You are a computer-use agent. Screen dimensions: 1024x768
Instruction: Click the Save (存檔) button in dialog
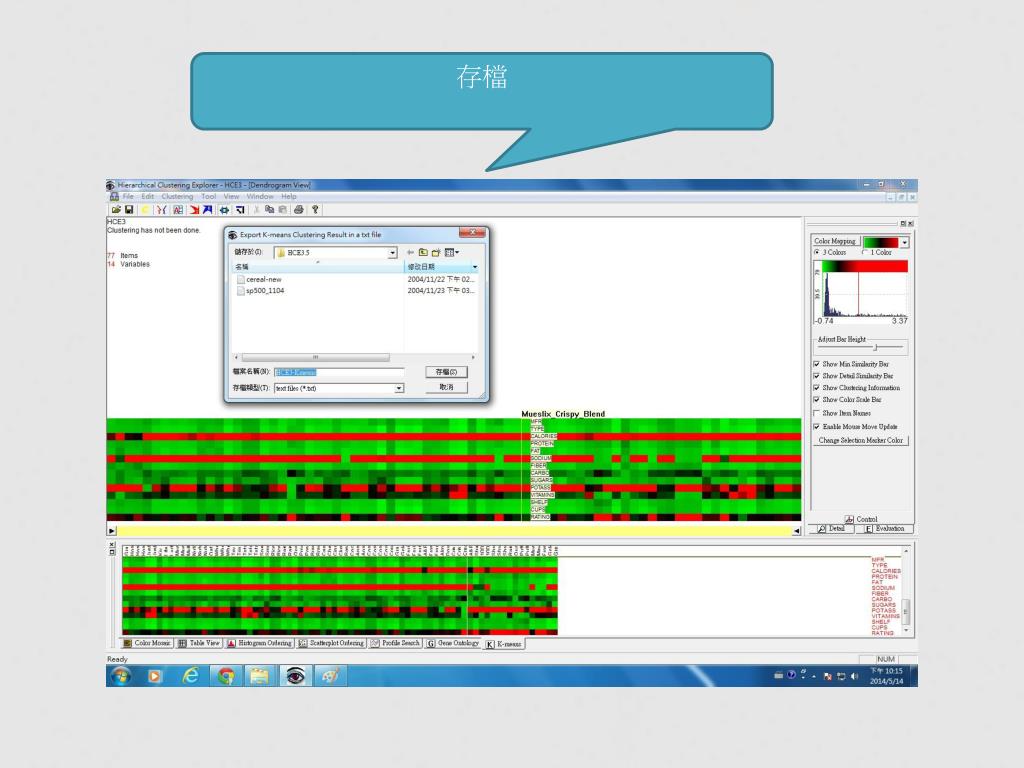(x=446, y=372)
